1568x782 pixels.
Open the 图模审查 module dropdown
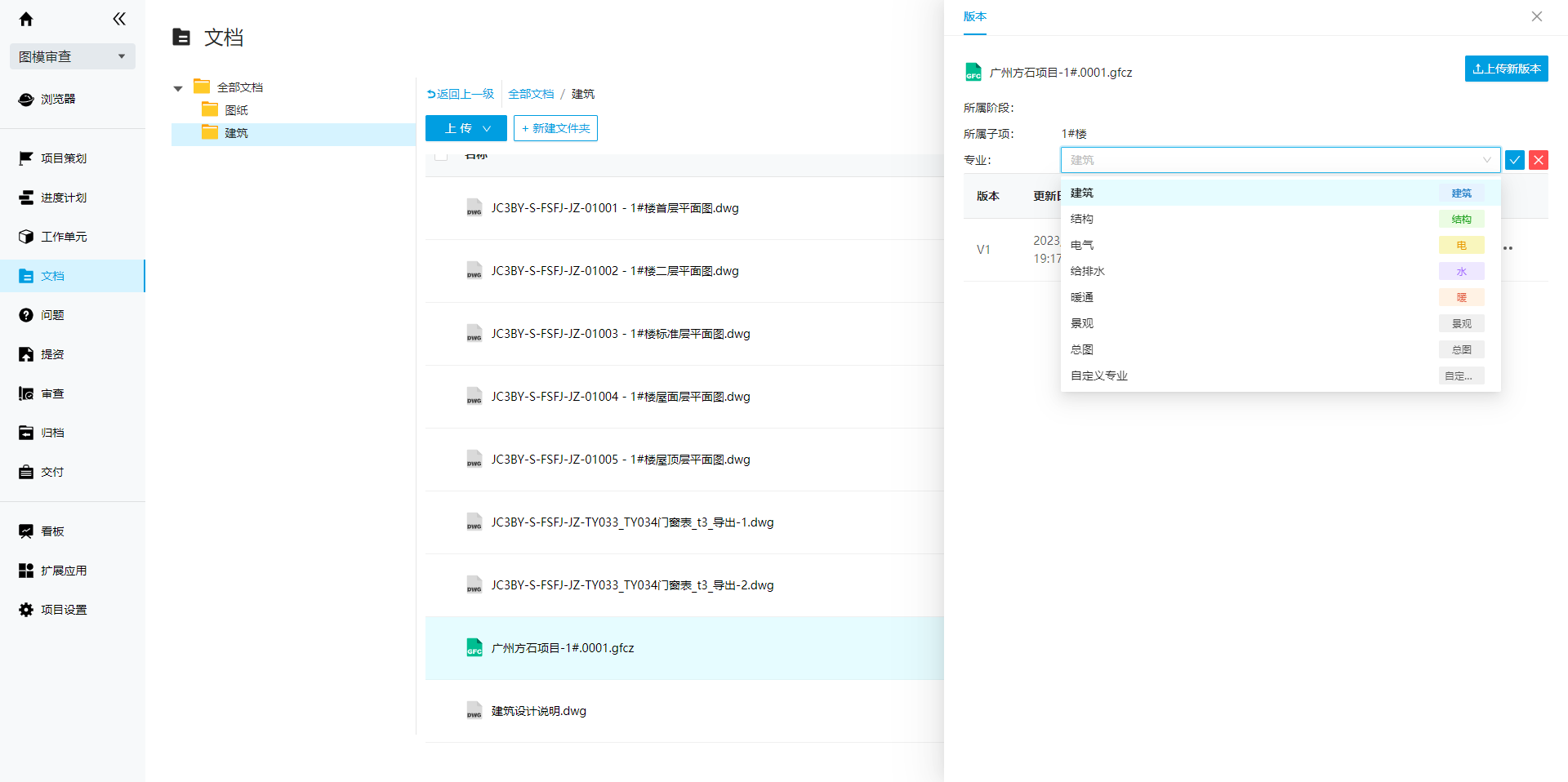73,56
